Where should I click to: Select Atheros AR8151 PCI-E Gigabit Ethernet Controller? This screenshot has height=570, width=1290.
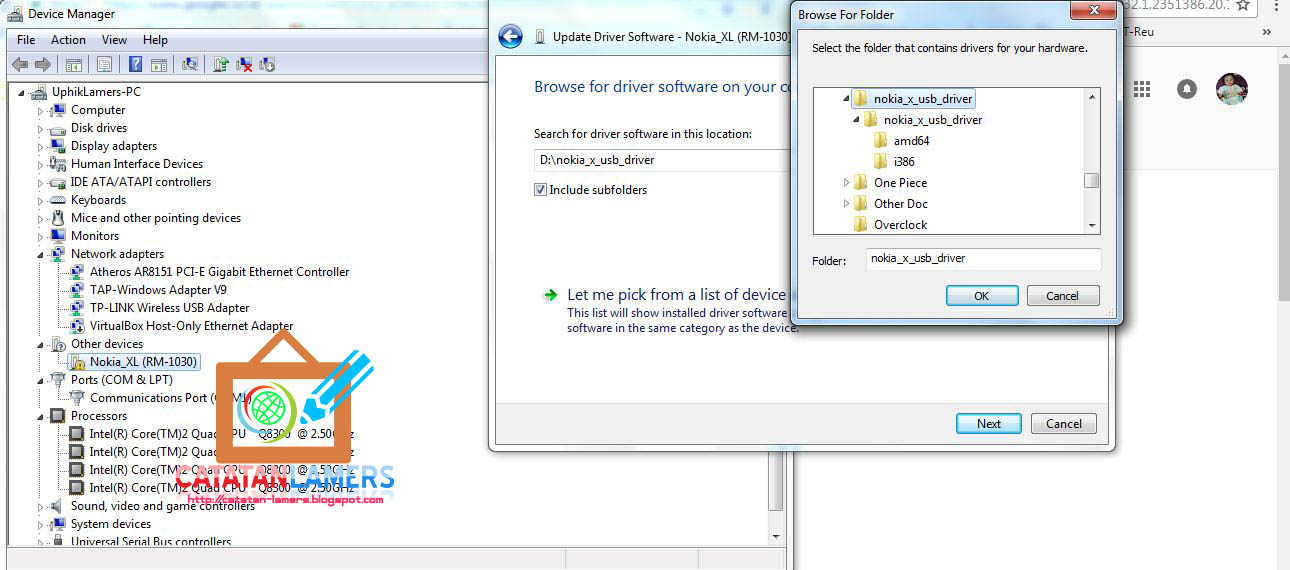(220, 272)
